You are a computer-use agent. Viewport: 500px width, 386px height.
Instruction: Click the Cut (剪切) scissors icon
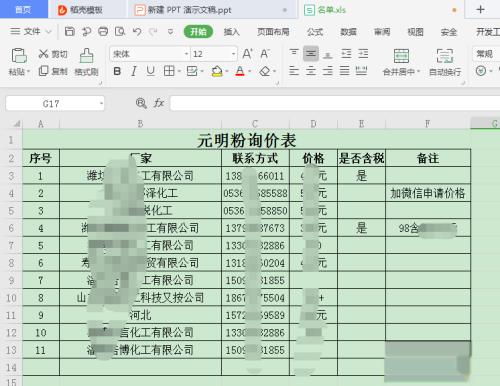click(44, 54)
